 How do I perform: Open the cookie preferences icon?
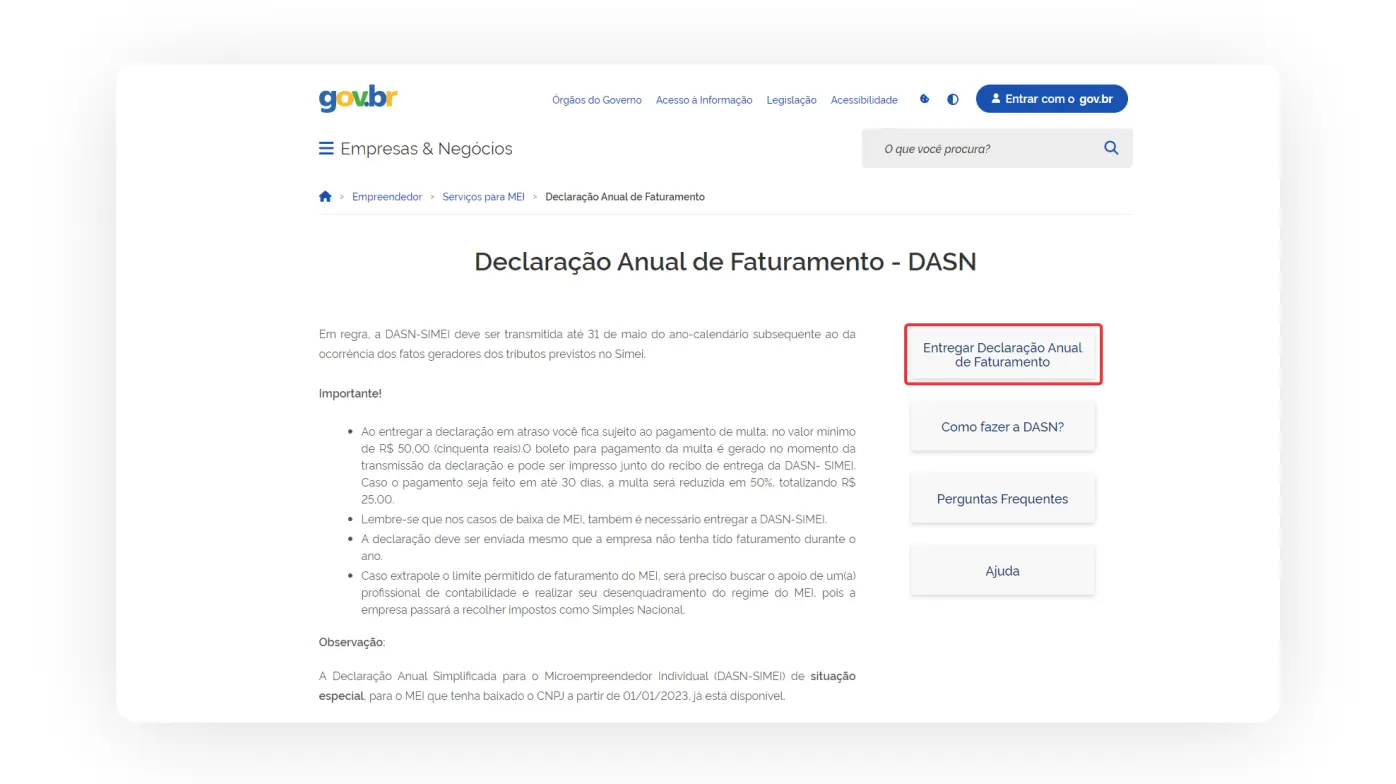923,99
